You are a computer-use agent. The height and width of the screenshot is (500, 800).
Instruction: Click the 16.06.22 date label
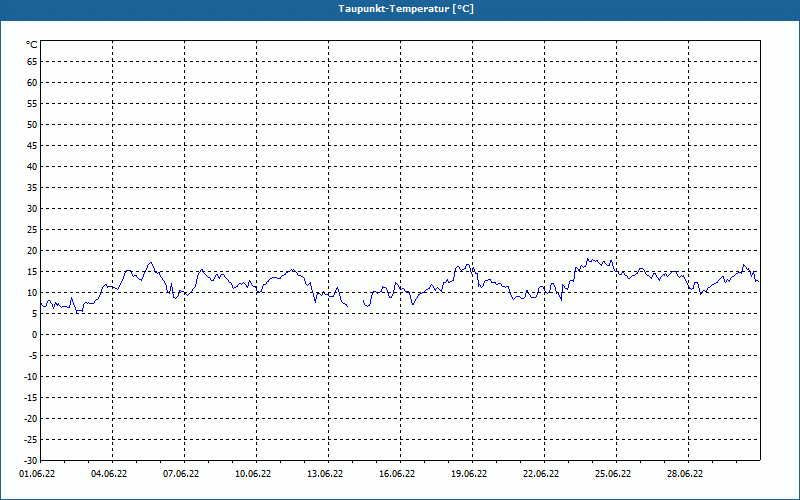point(397,474)
